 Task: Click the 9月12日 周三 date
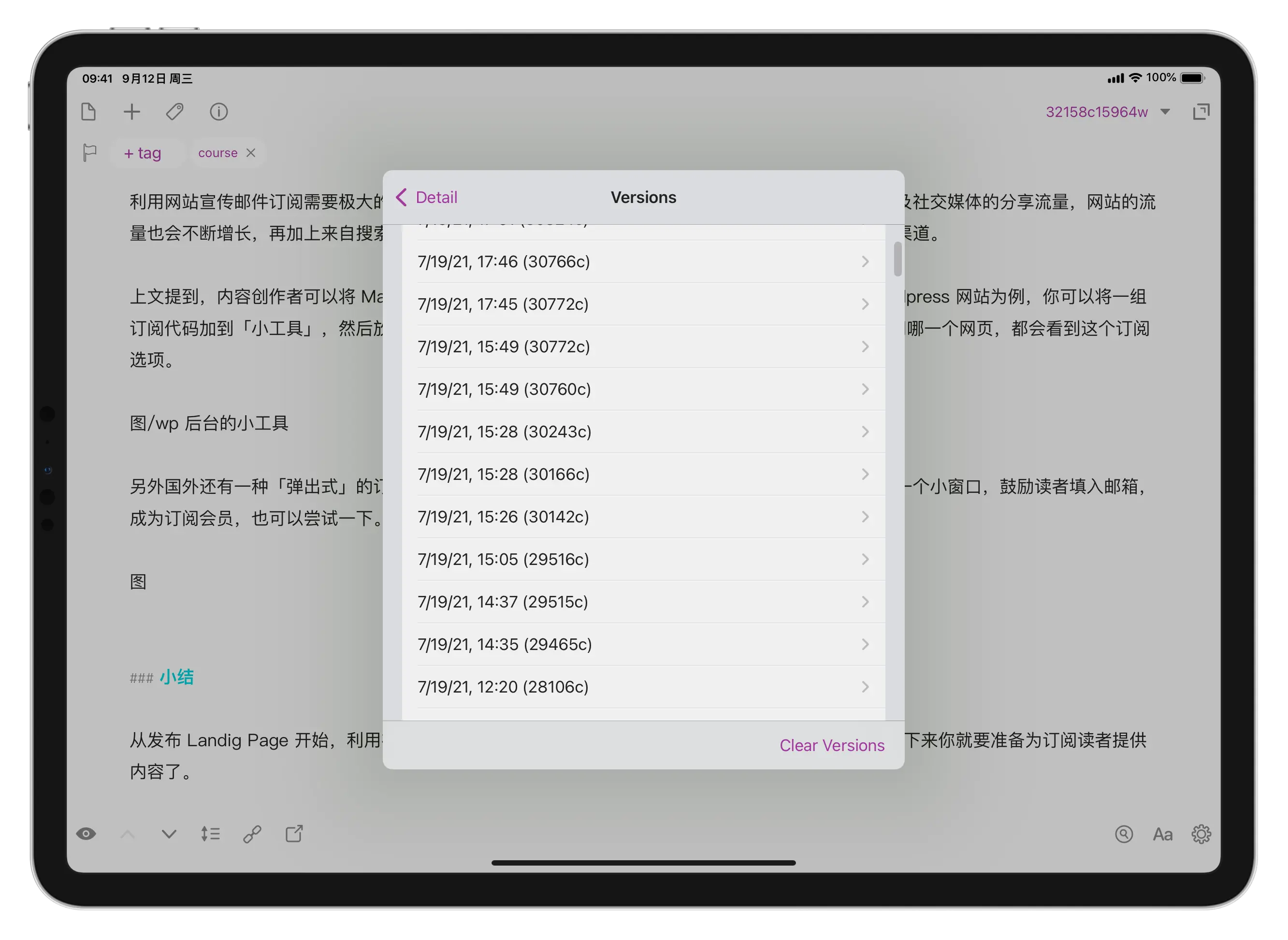point(158,78)
